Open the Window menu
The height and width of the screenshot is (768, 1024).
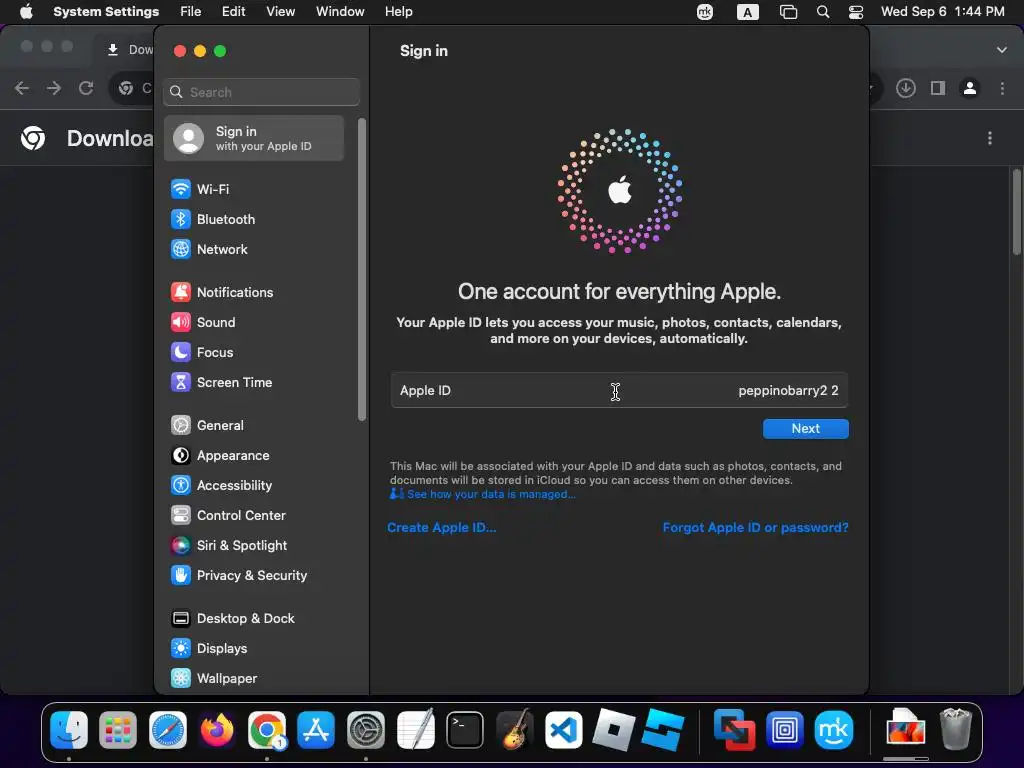[x=340, y=12]
